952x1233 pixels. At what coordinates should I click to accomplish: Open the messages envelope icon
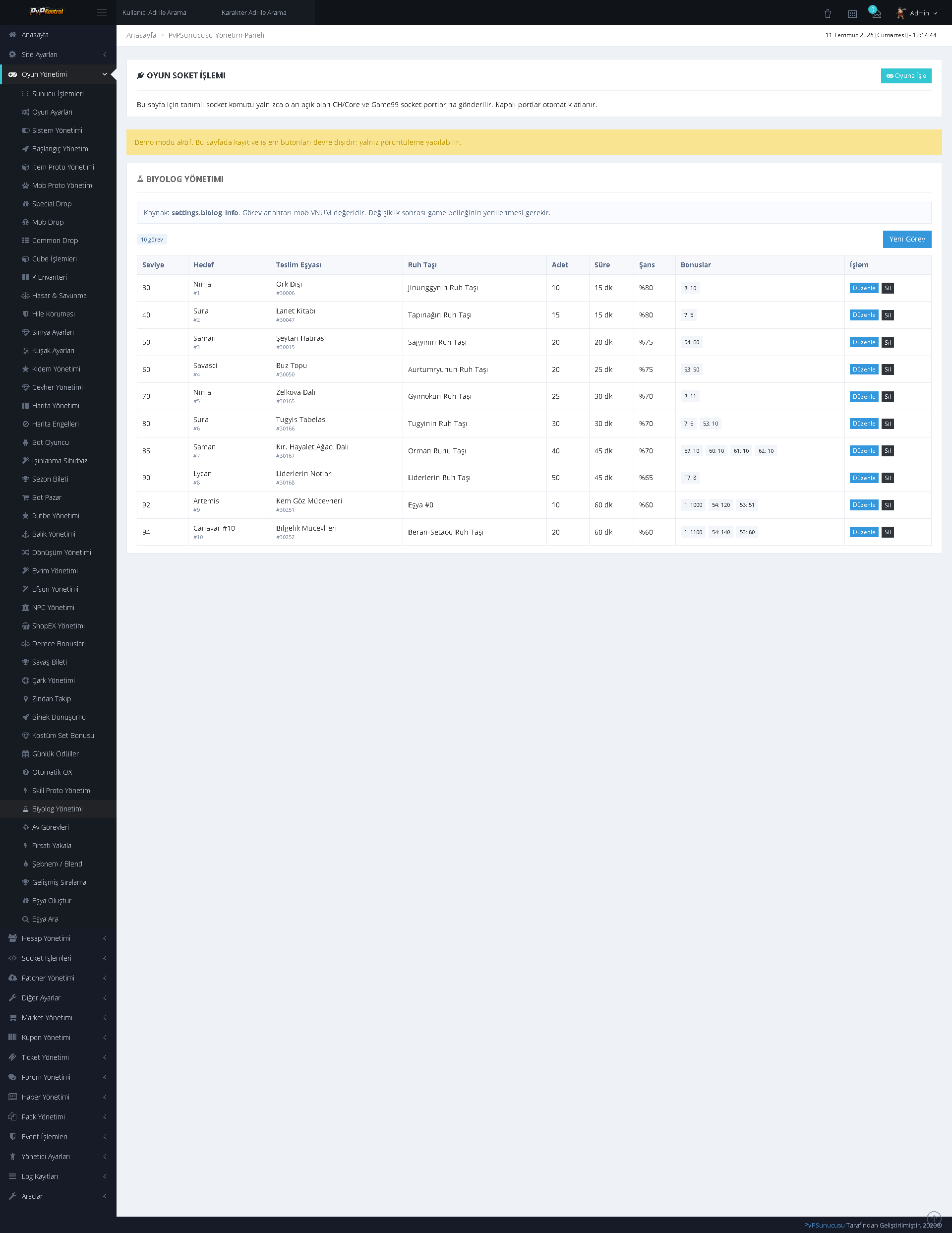coord(876,13)
